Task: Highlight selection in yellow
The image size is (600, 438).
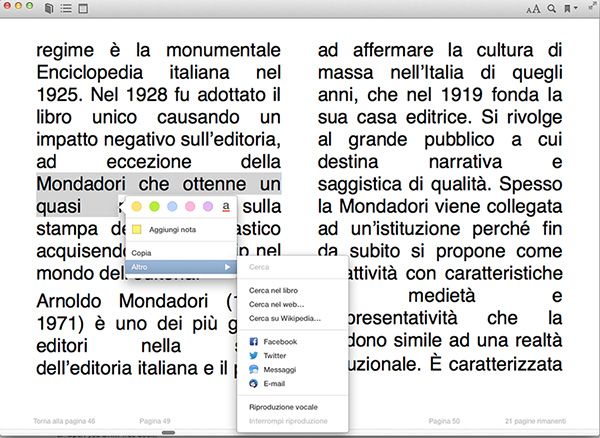Action: tap(137, 207)
